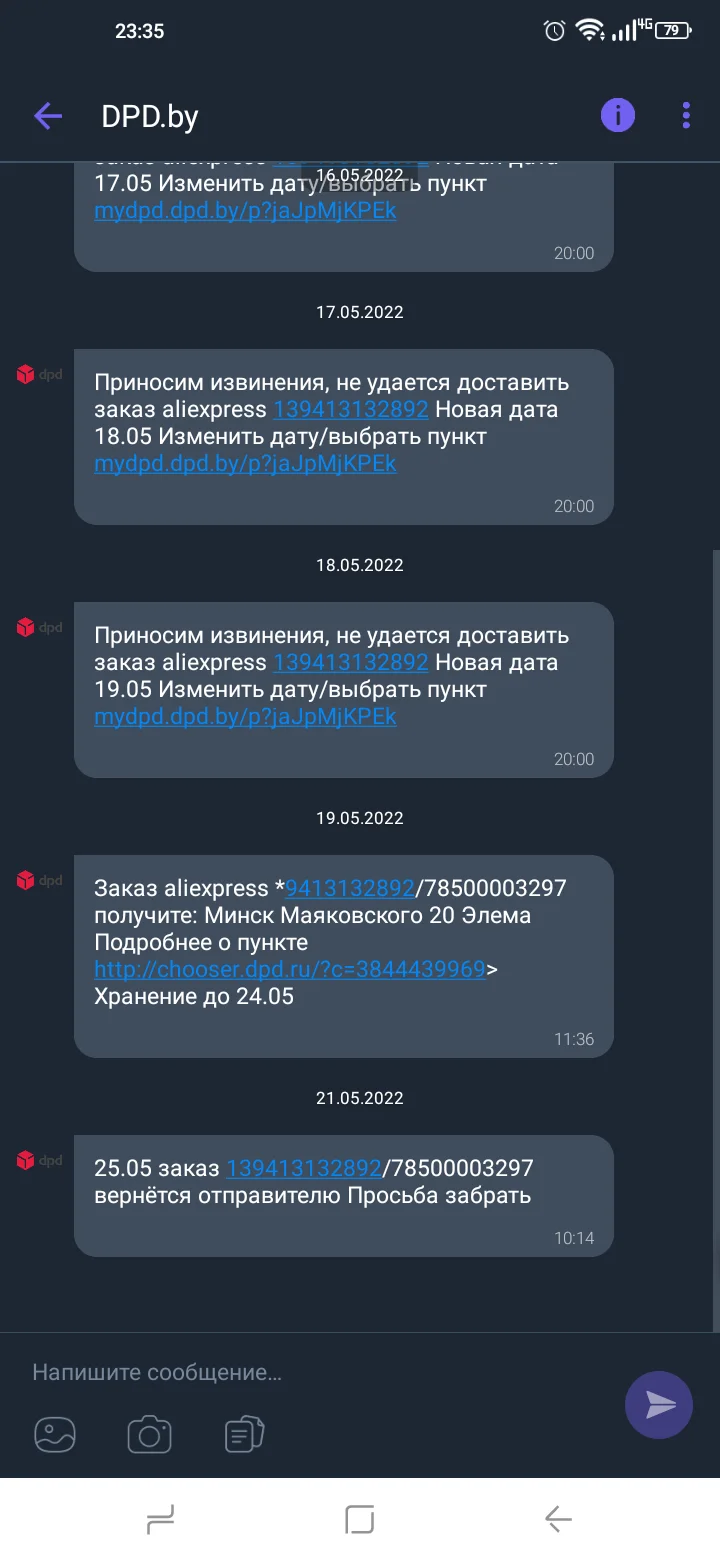Open the chooser.dpd.ru pickup point link
The height and width of the screenshot is (1560, 720).
tap(290, 969)
